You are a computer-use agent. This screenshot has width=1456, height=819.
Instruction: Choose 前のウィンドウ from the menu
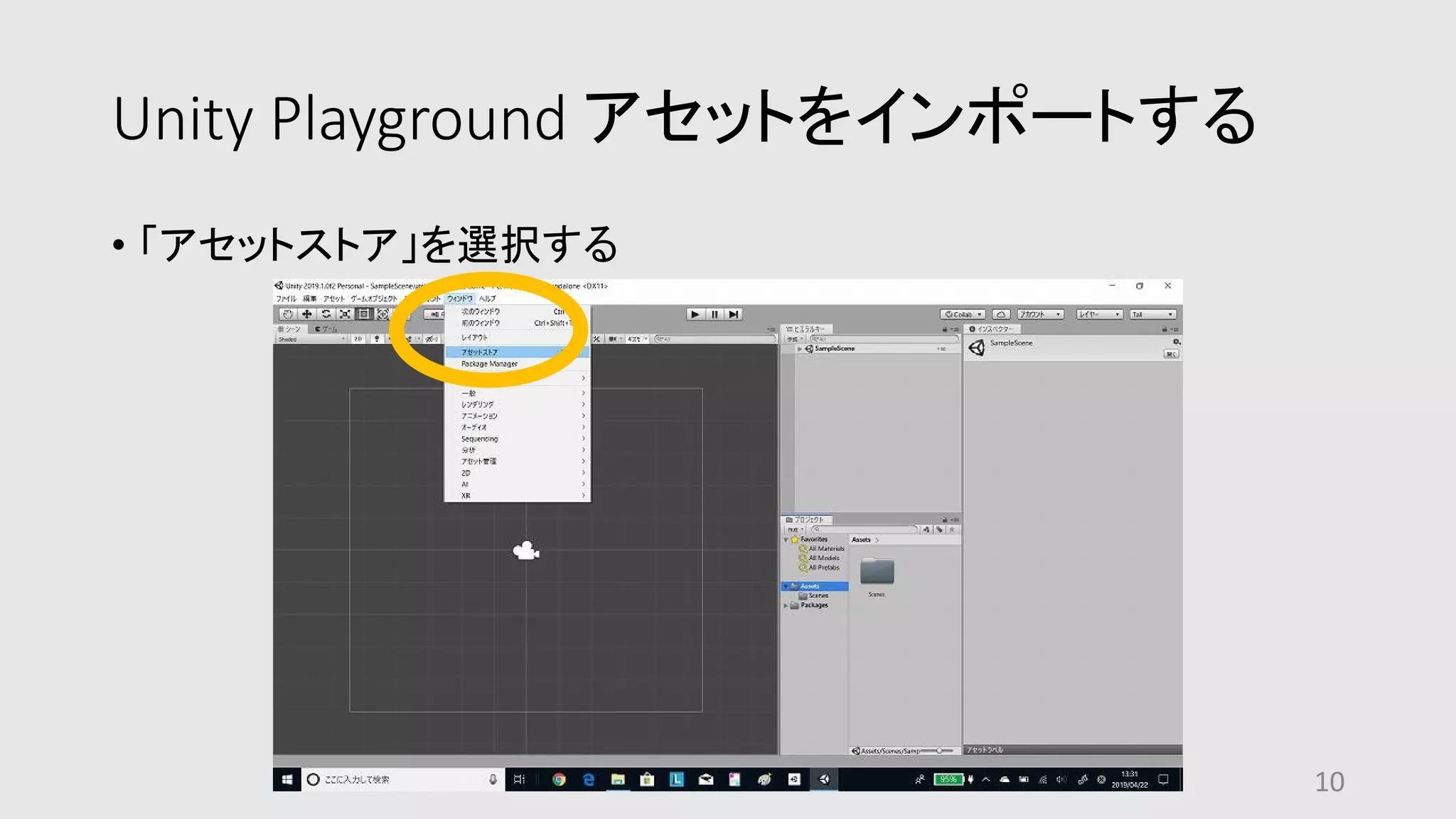tap(517, 323)
